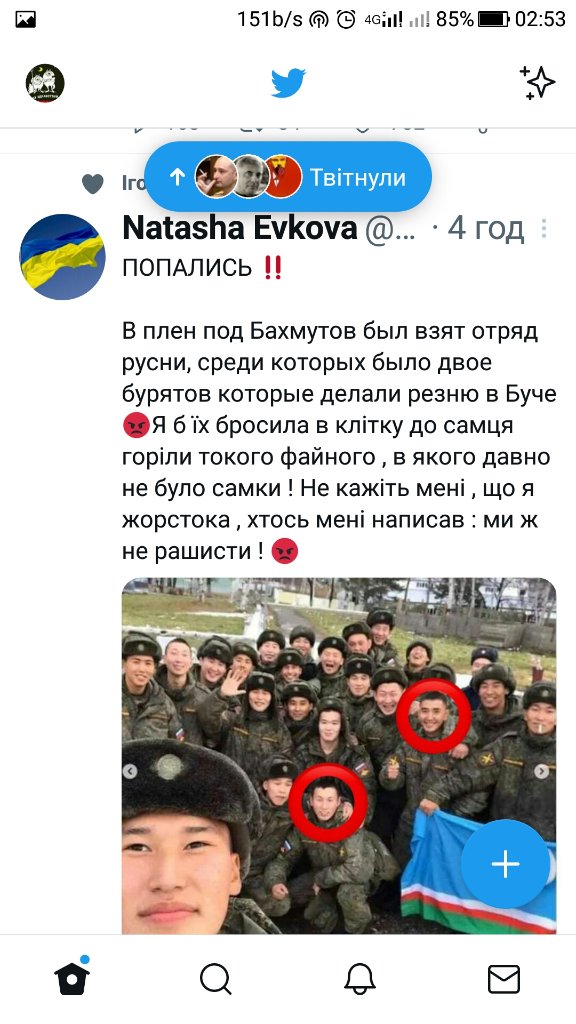This screenshot has height=1024, width=576.
Task: Tap the gallery icon in status bar
Action: tap(25, 20)
